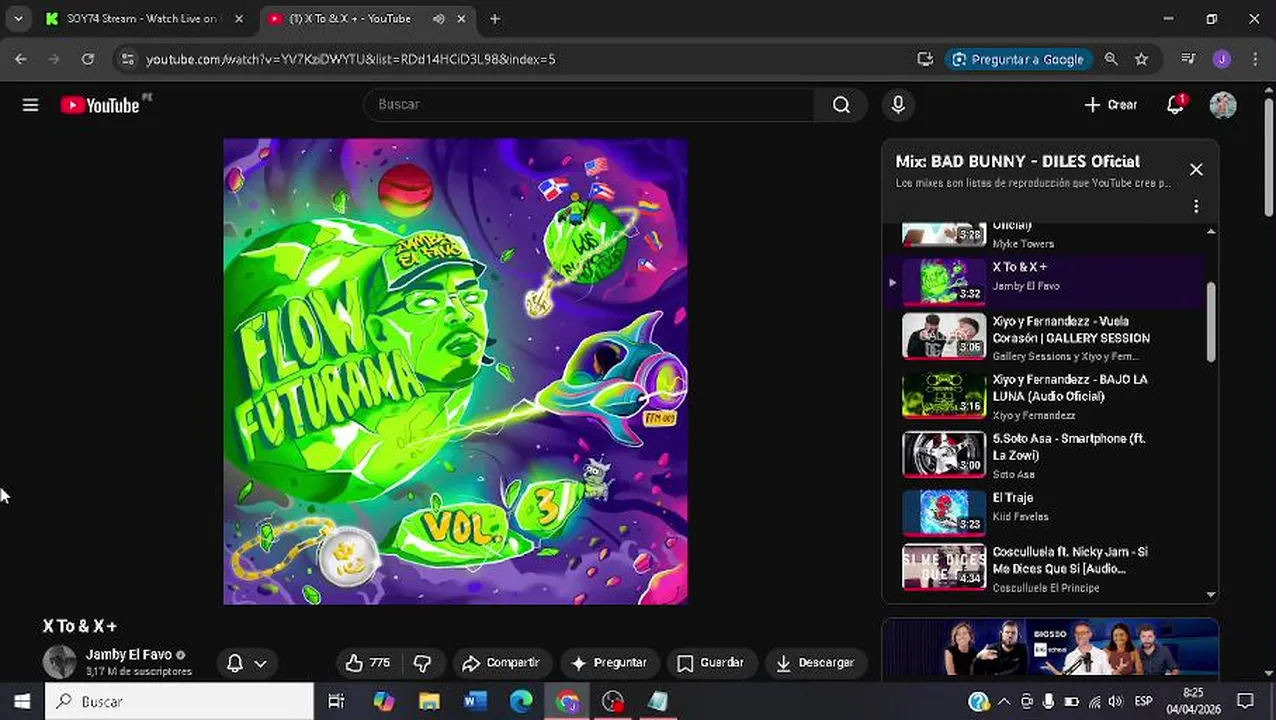Play Xiyo y Fernandezz Vuela Corazón playlist item
Viewport: 1276px width, 720px height.
1046,337
